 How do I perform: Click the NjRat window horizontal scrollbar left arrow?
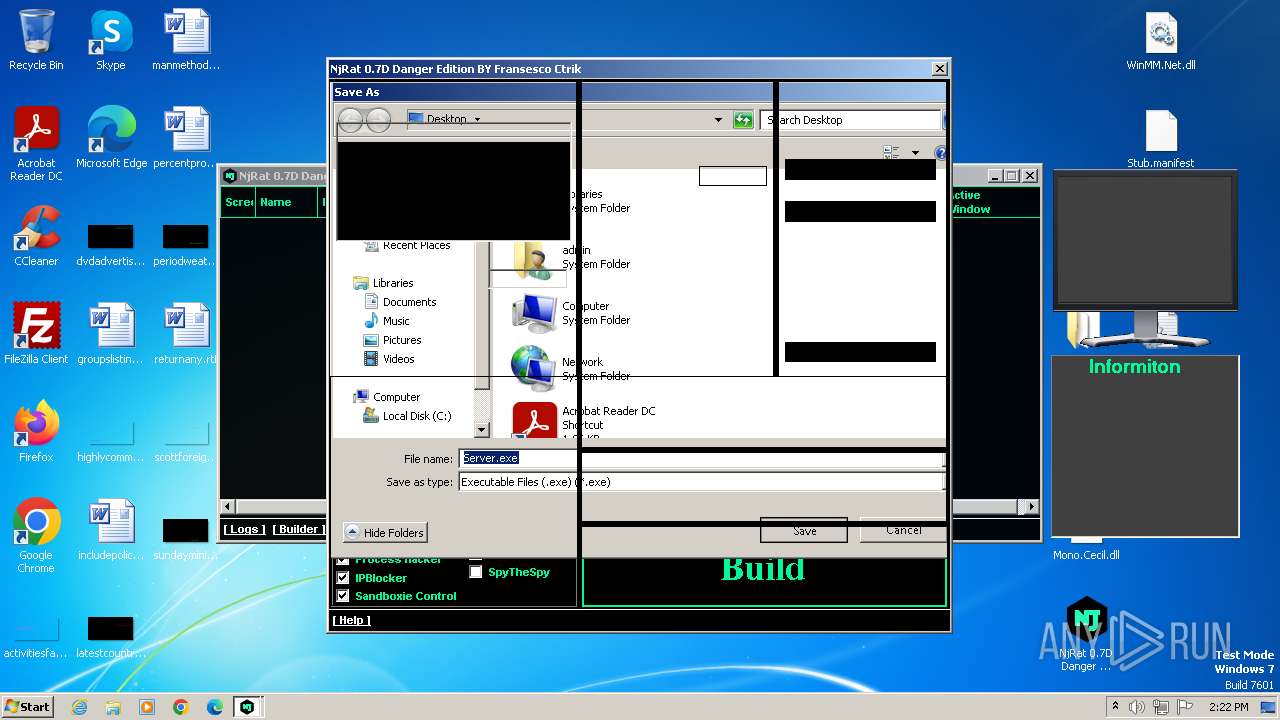227,507
